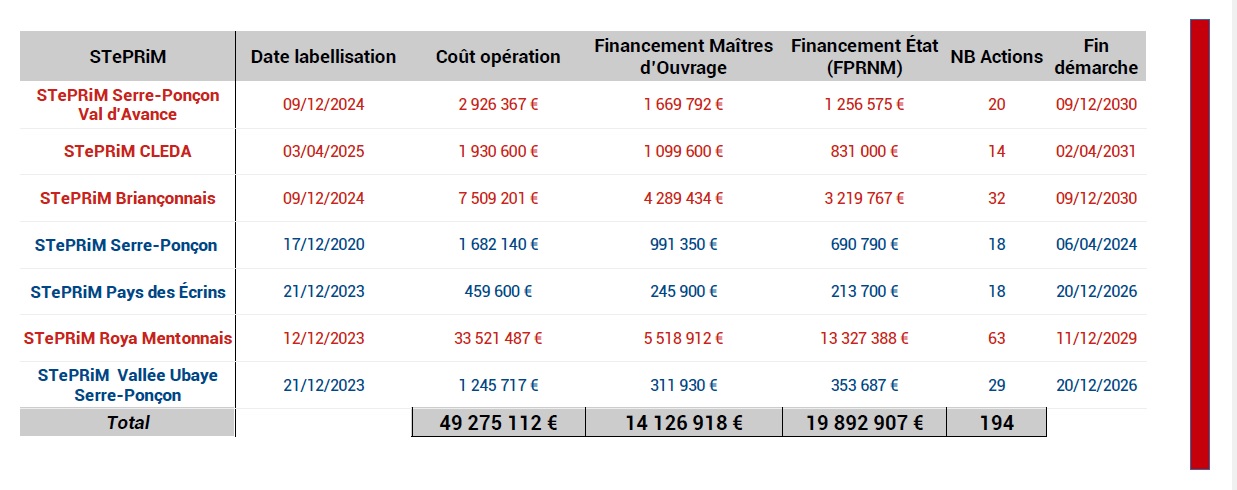Screen dimensions: 1237x490
Task: Click the "STePRiM Pays des Écrins" label
Action: point(128,292)
